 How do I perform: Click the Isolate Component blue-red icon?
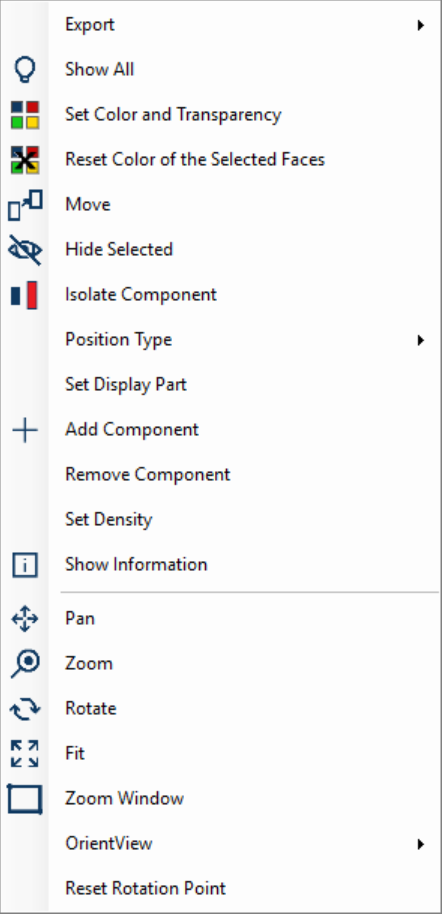tap(25, 294)
